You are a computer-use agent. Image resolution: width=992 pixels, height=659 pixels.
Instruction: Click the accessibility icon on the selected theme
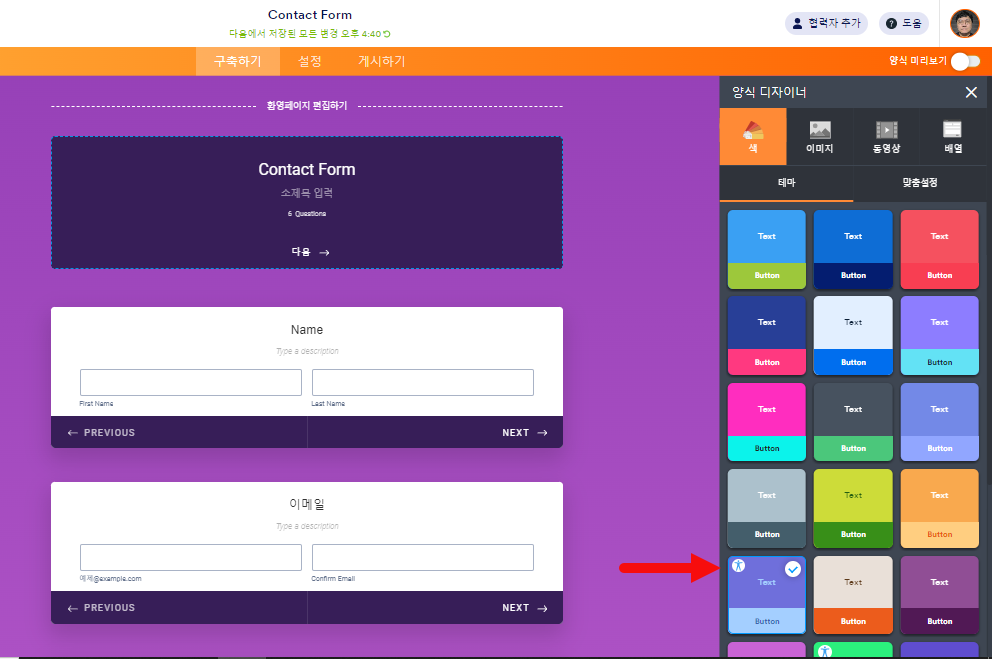pyautogui.click(x=738, y=565)
